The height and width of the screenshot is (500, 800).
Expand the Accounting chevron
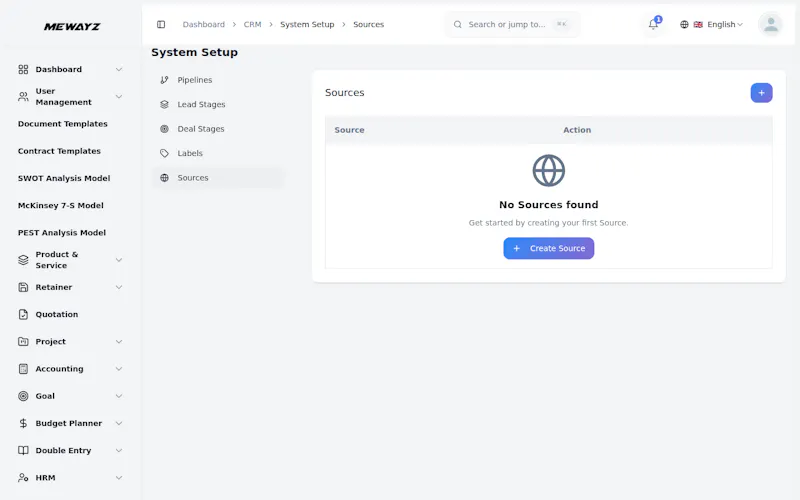(x=119, y=369)
